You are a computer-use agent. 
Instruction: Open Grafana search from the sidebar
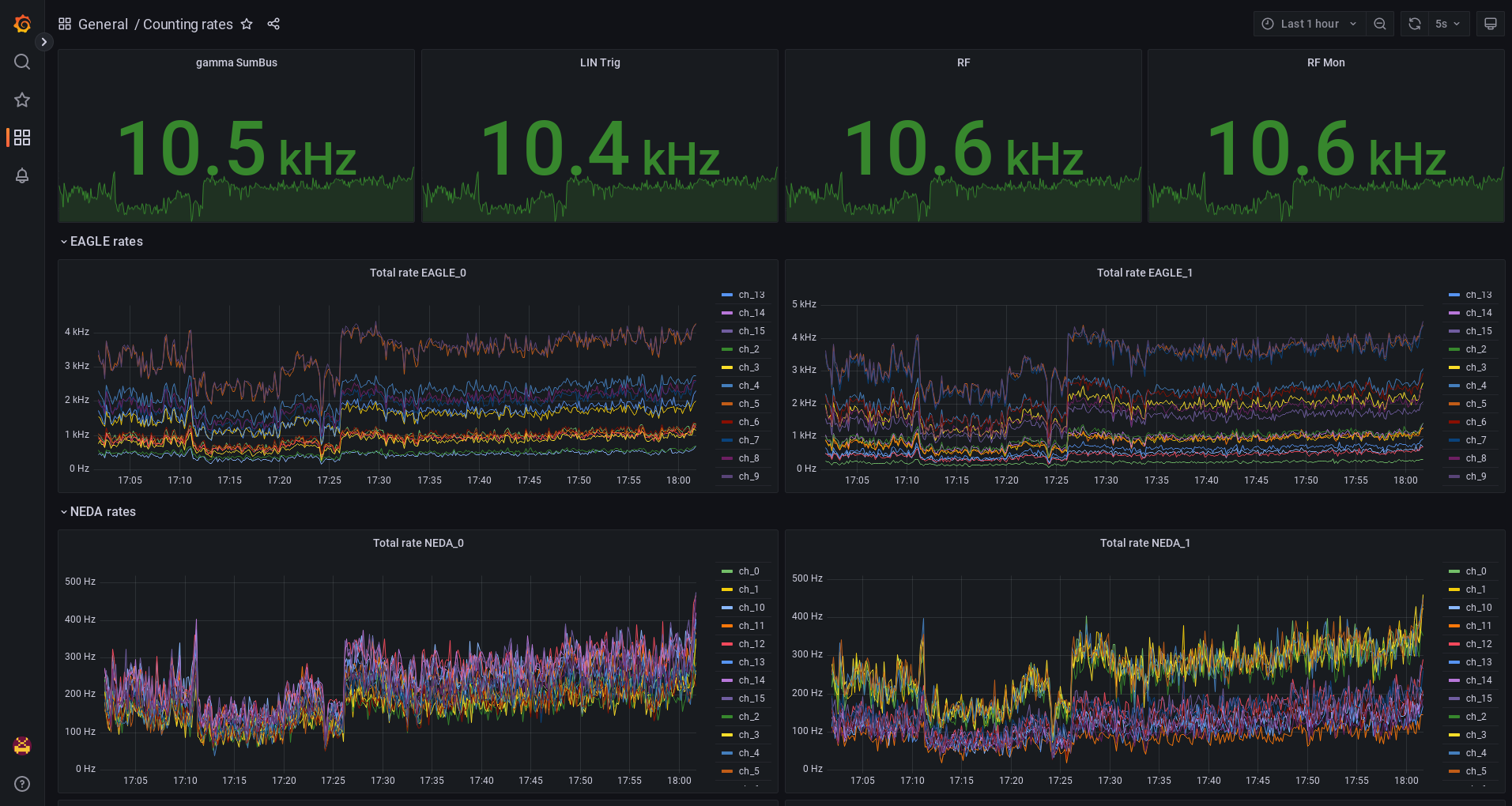coord(21,62)
